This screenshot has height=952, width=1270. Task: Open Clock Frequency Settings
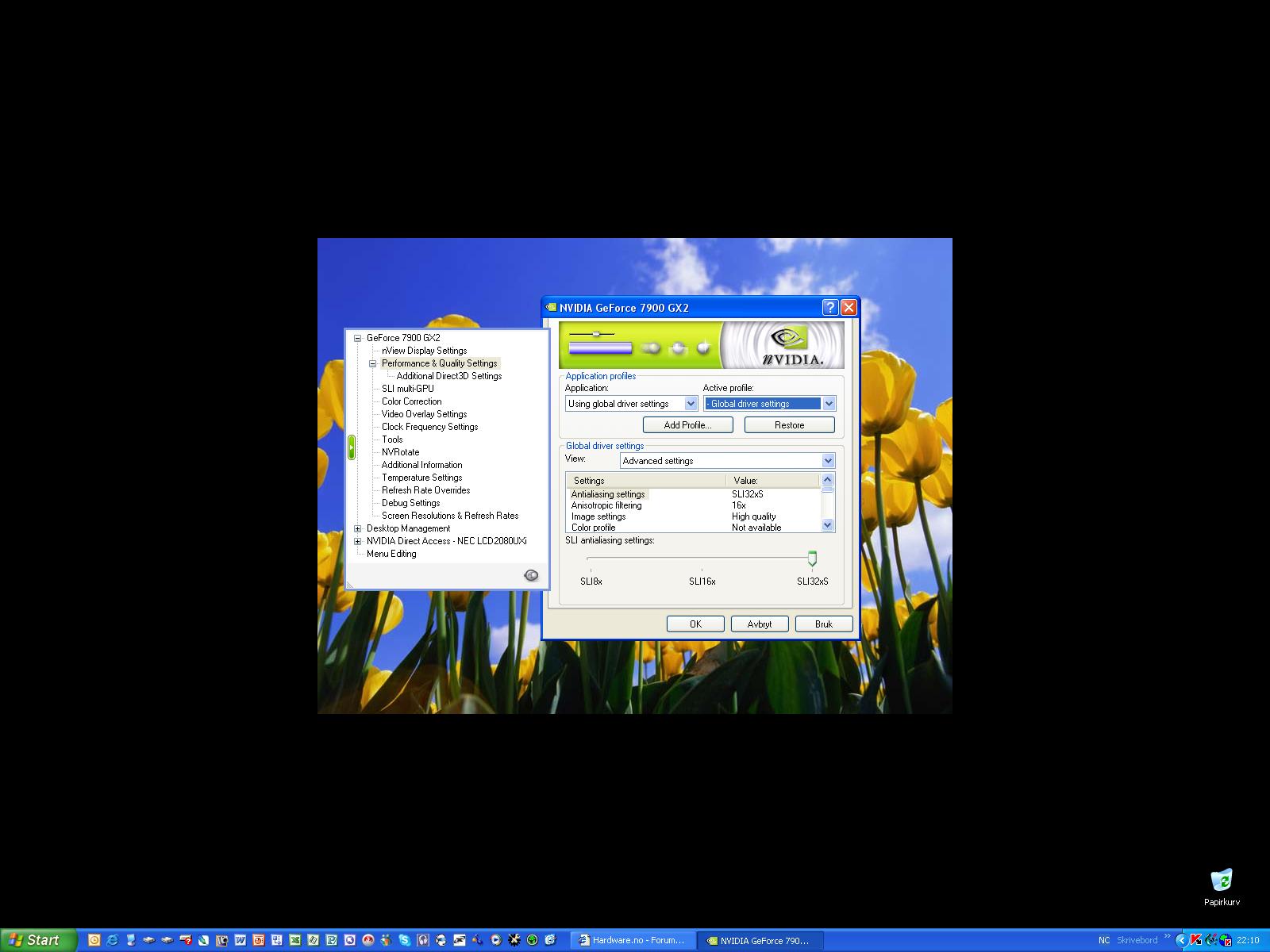click(429, 427)
